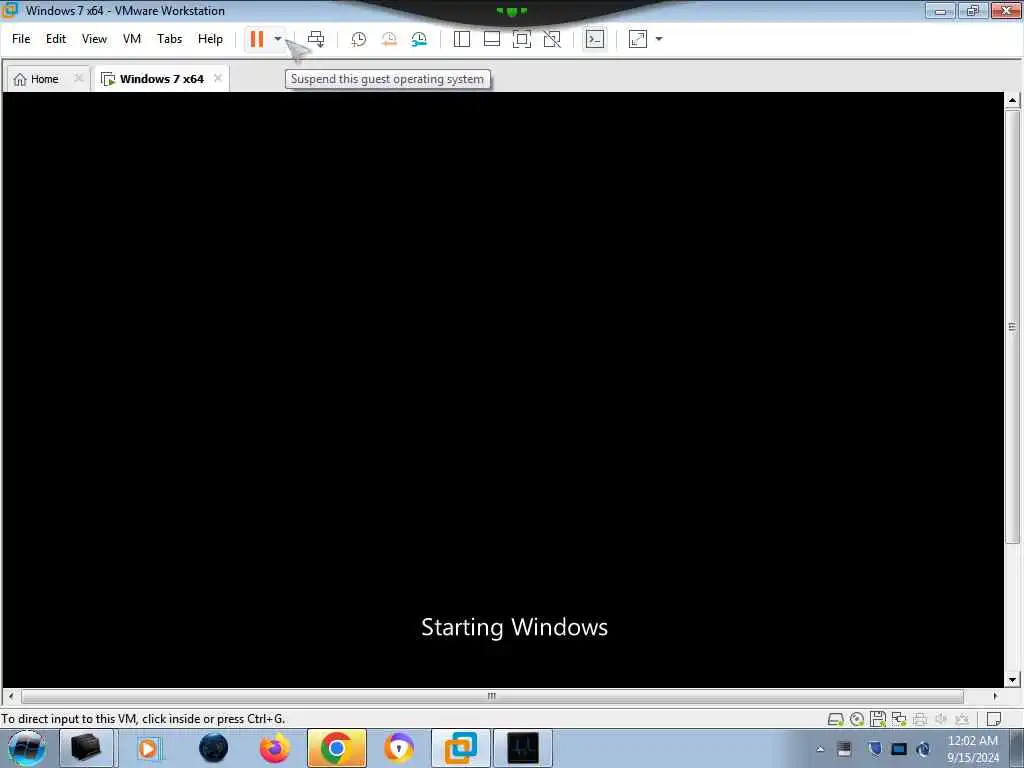Open the Help menu
Viewport: 1024px width, 768px height.
[x=210, y=39]
